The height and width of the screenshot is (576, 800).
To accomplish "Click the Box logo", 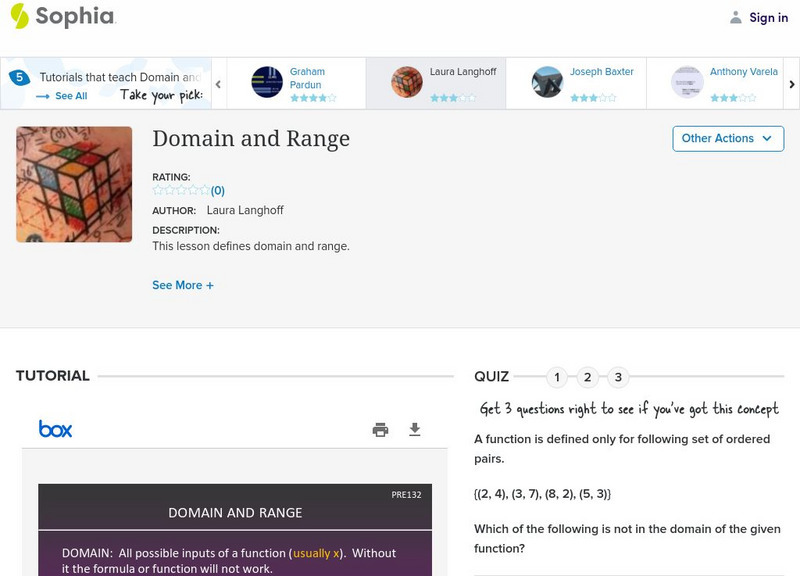I will [56, 429].
